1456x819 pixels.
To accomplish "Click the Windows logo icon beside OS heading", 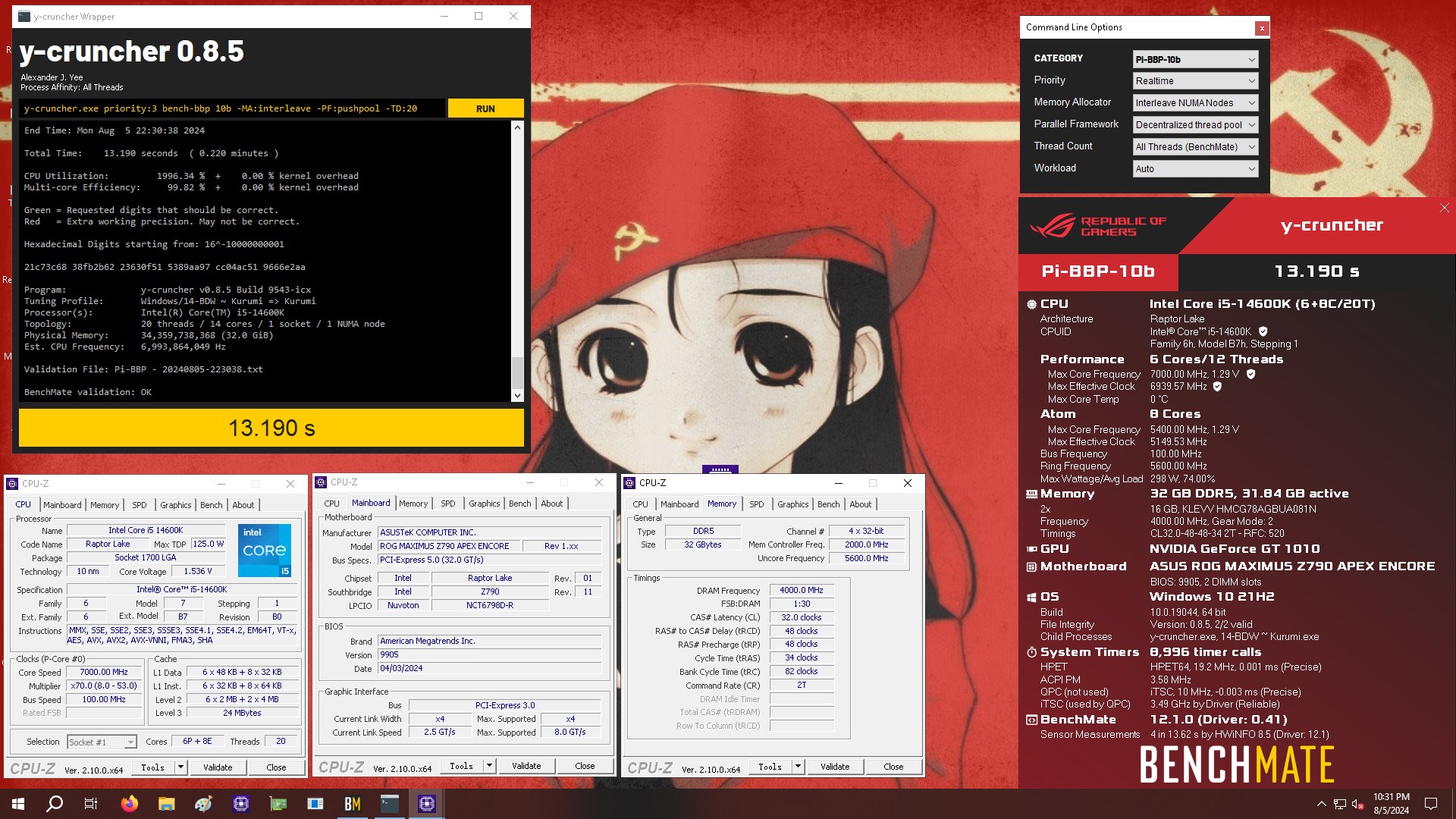I will (1031, 597).
